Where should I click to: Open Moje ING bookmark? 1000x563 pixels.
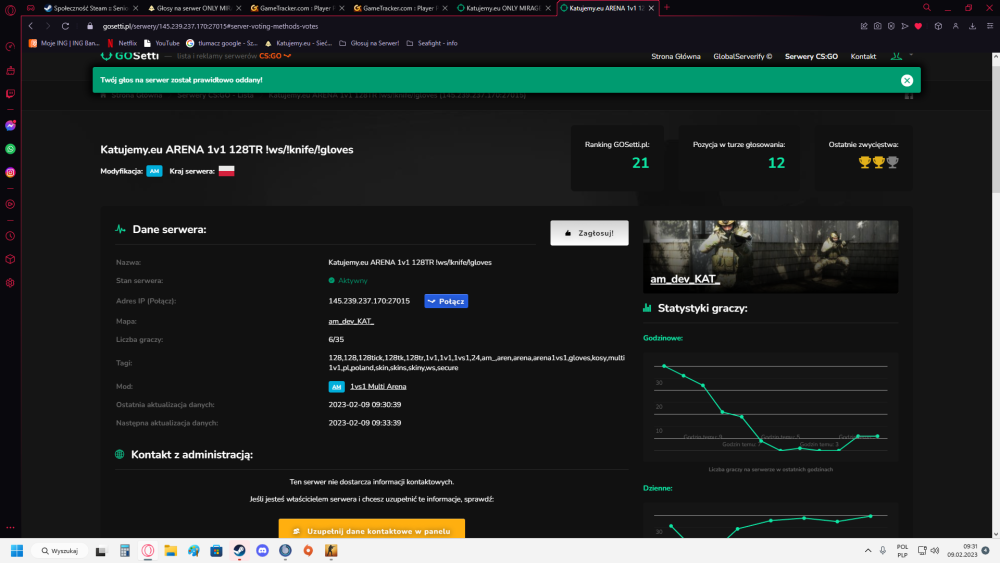point(64,43)
